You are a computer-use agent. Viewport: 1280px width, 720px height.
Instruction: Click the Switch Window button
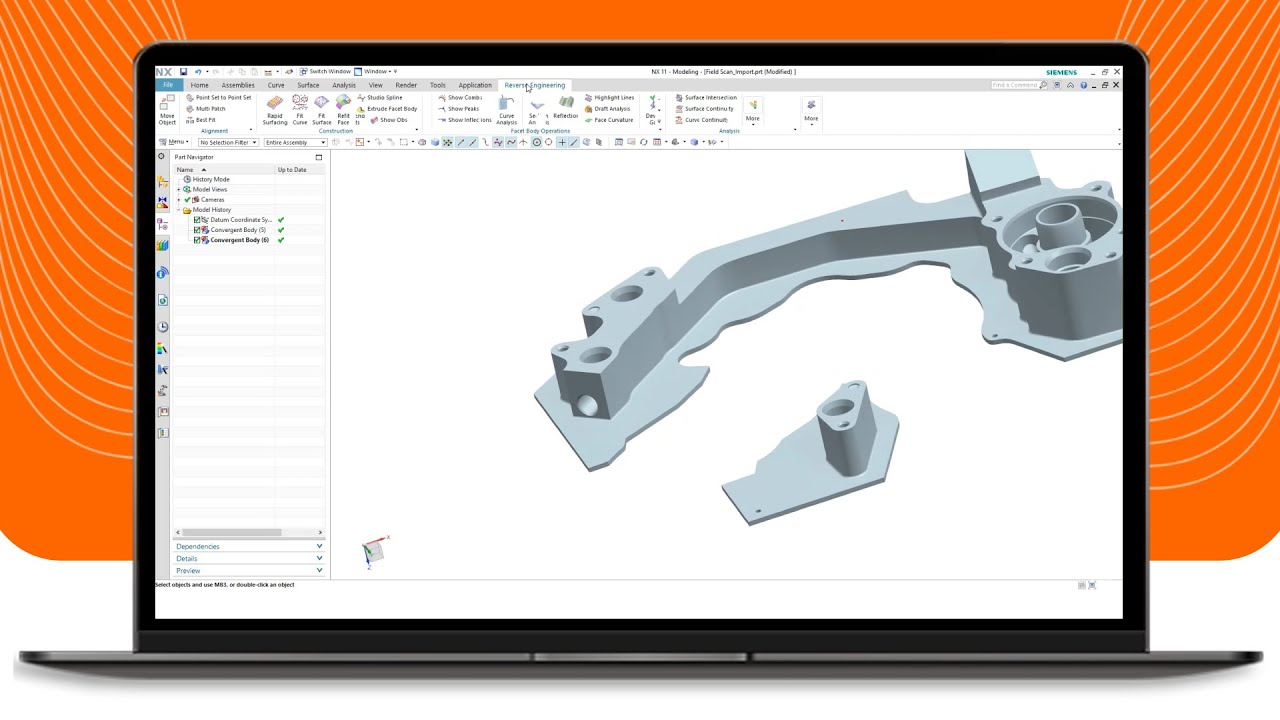point(325,72)
